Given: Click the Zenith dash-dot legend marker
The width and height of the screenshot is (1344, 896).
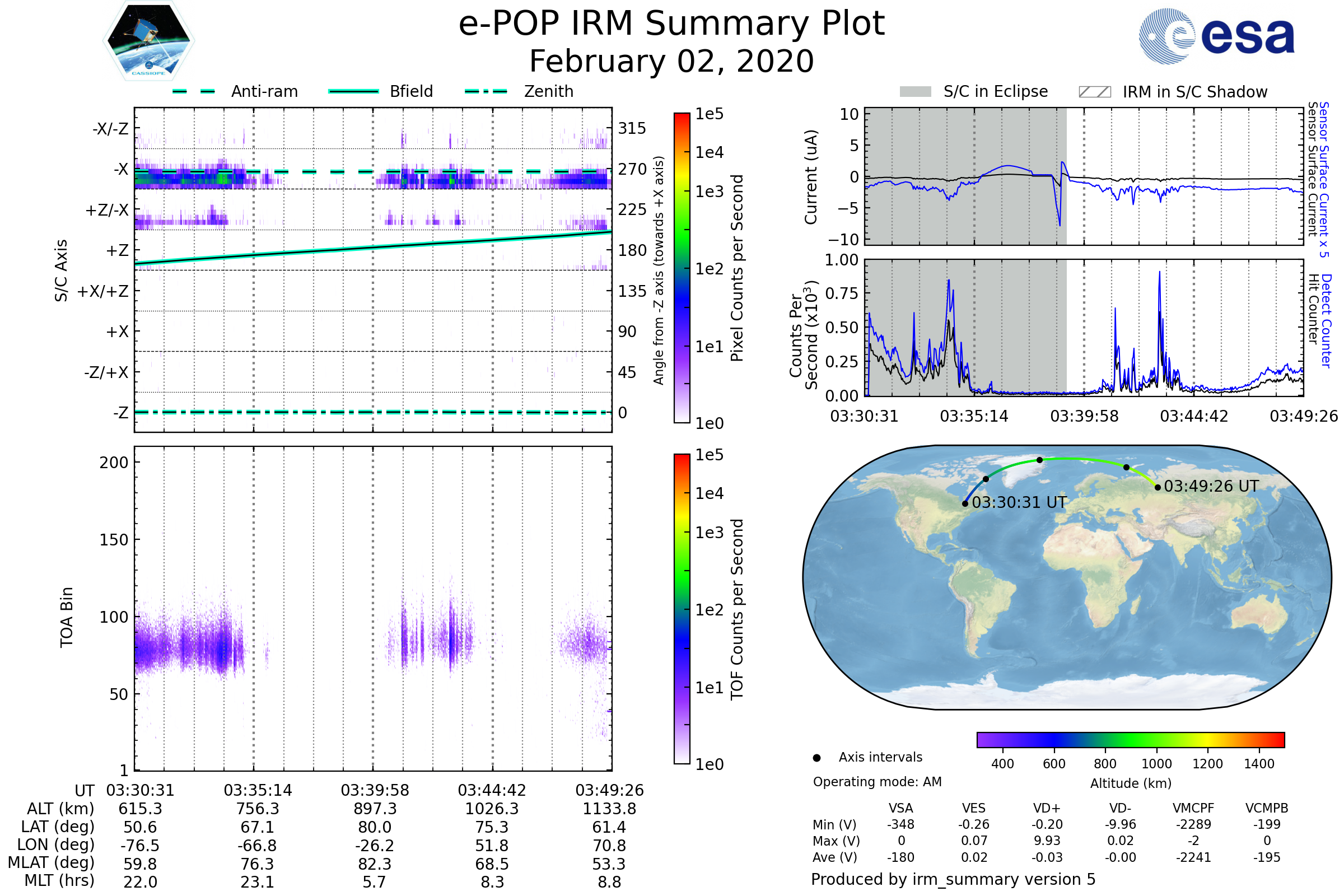Looking at the screenshot, I should 486,91.
